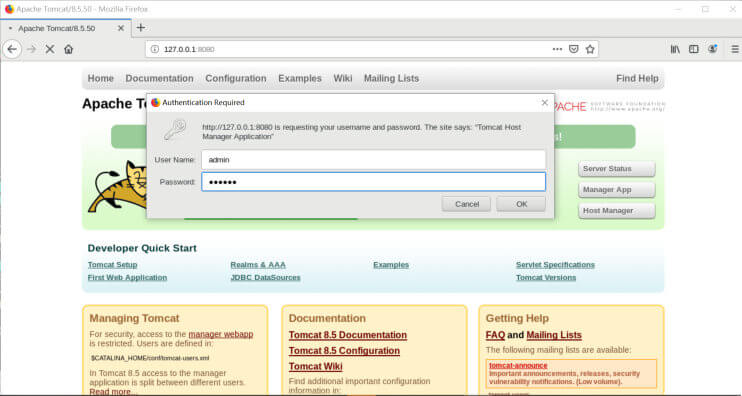The width and height of the screenshot is (742, 396).
Task: Open the Library icon in toolbar
Action: 675,49
